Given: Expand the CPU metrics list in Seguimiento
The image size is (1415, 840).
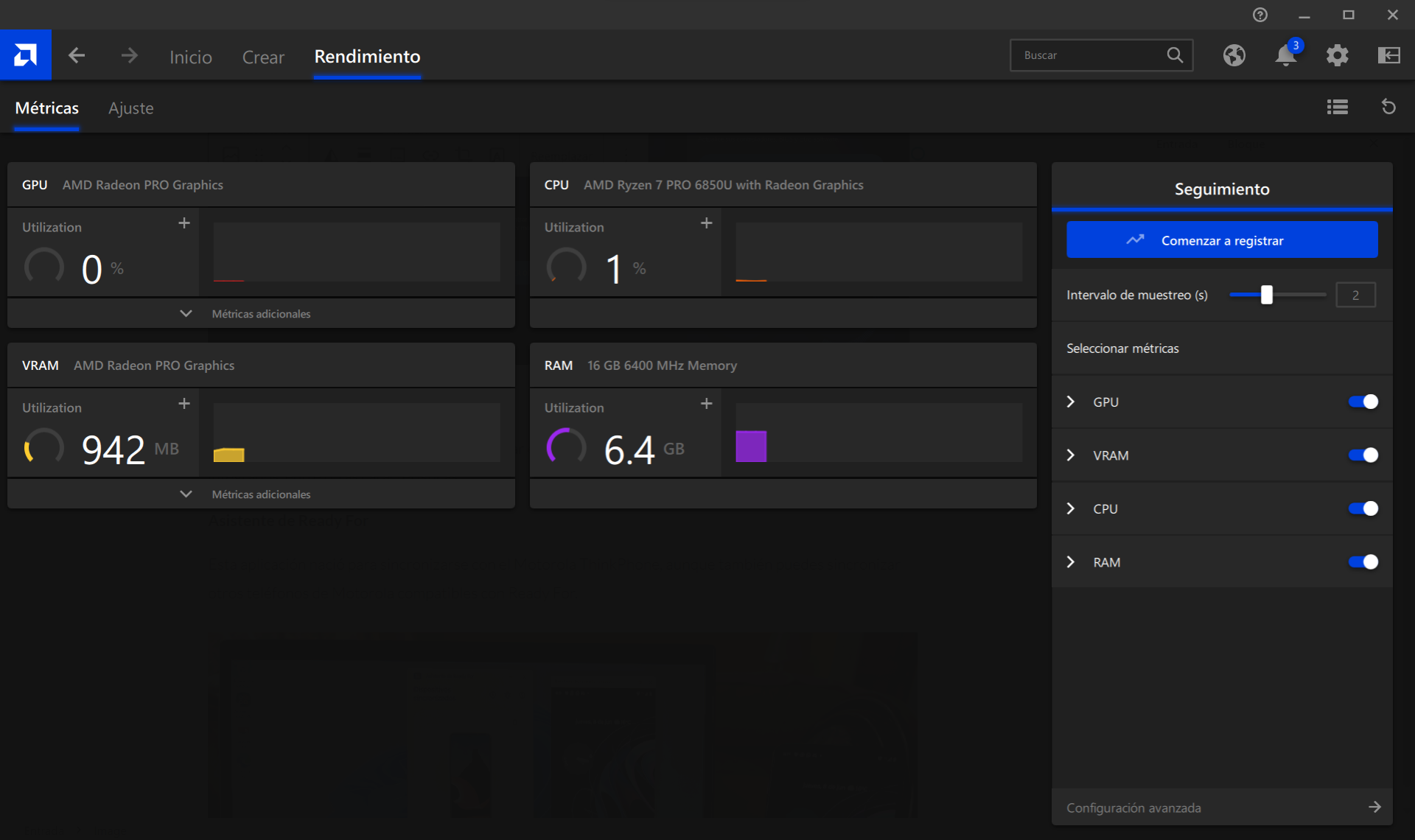Looking at the screenshot, I should pyautogui.click(x=1071, y=508).
